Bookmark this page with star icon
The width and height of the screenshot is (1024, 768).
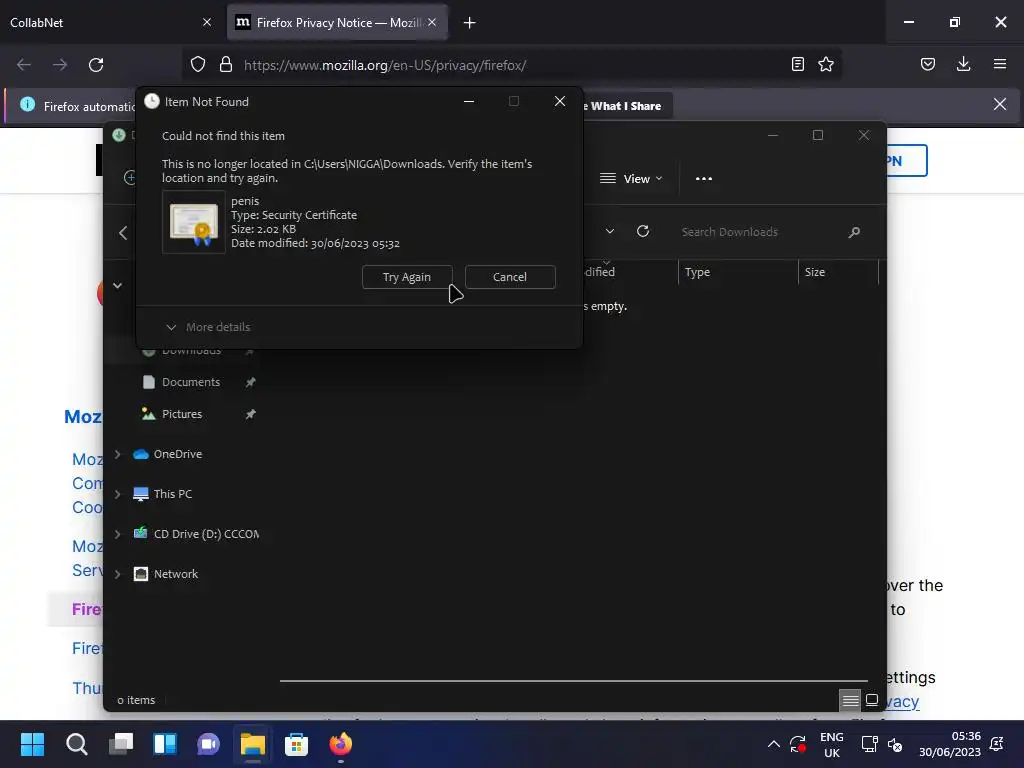tap(826, 64)
